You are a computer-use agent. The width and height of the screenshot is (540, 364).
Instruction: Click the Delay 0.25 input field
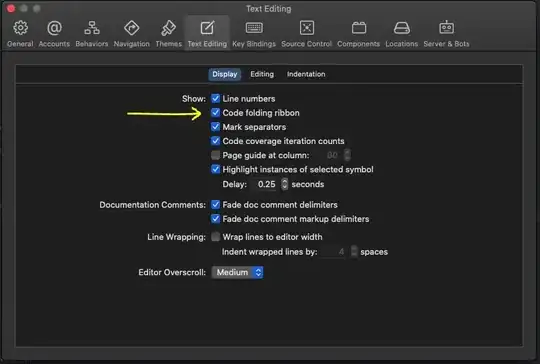click(264, 184)
